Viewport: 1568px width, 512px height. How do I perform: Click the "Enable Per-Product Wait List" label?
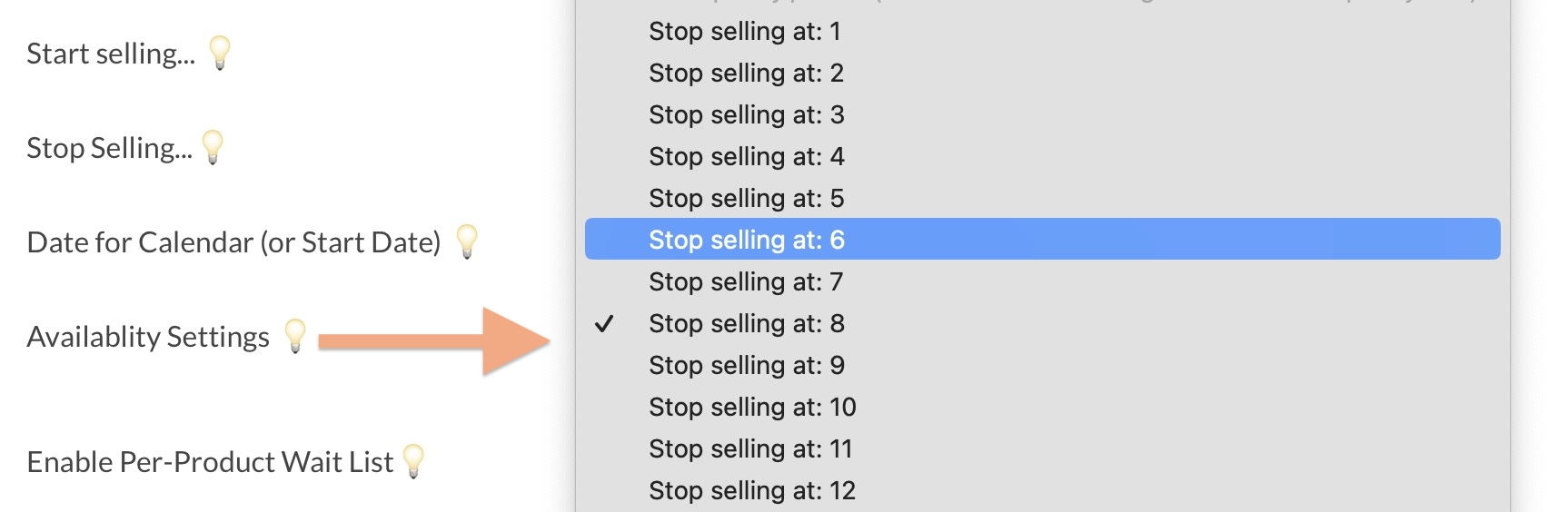pos(210,462)
